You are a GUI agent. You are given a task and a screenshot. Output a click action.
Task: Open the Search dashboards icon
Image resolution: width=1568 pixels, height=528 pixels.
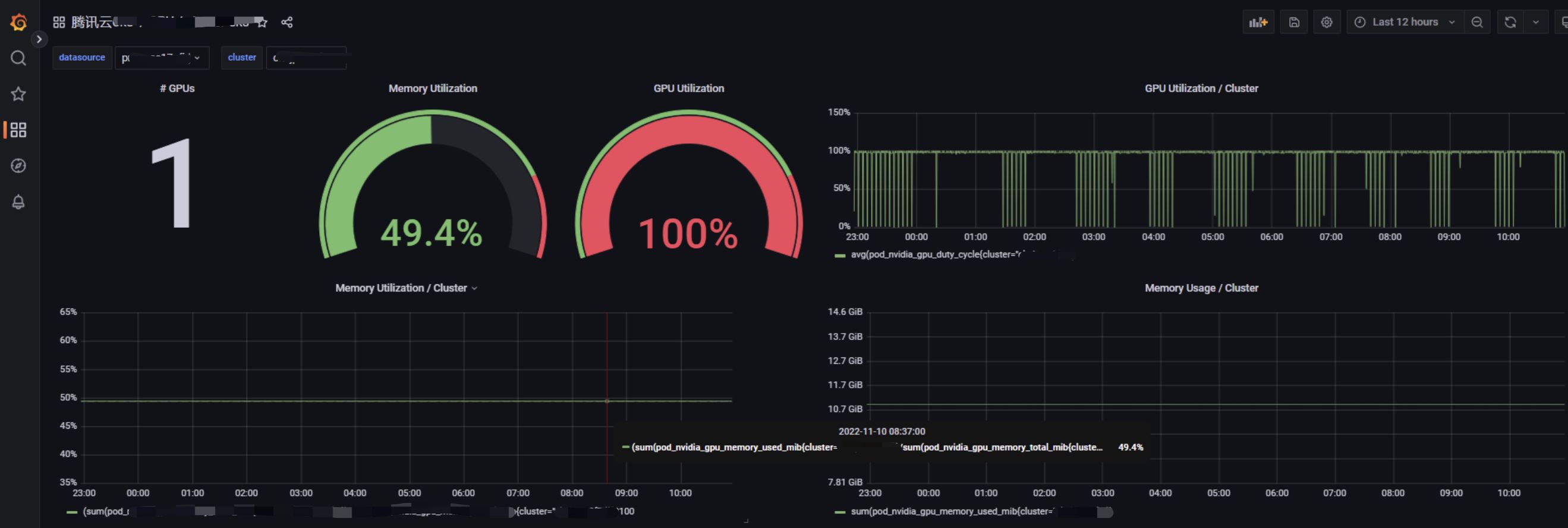click(x=19, y=58)
